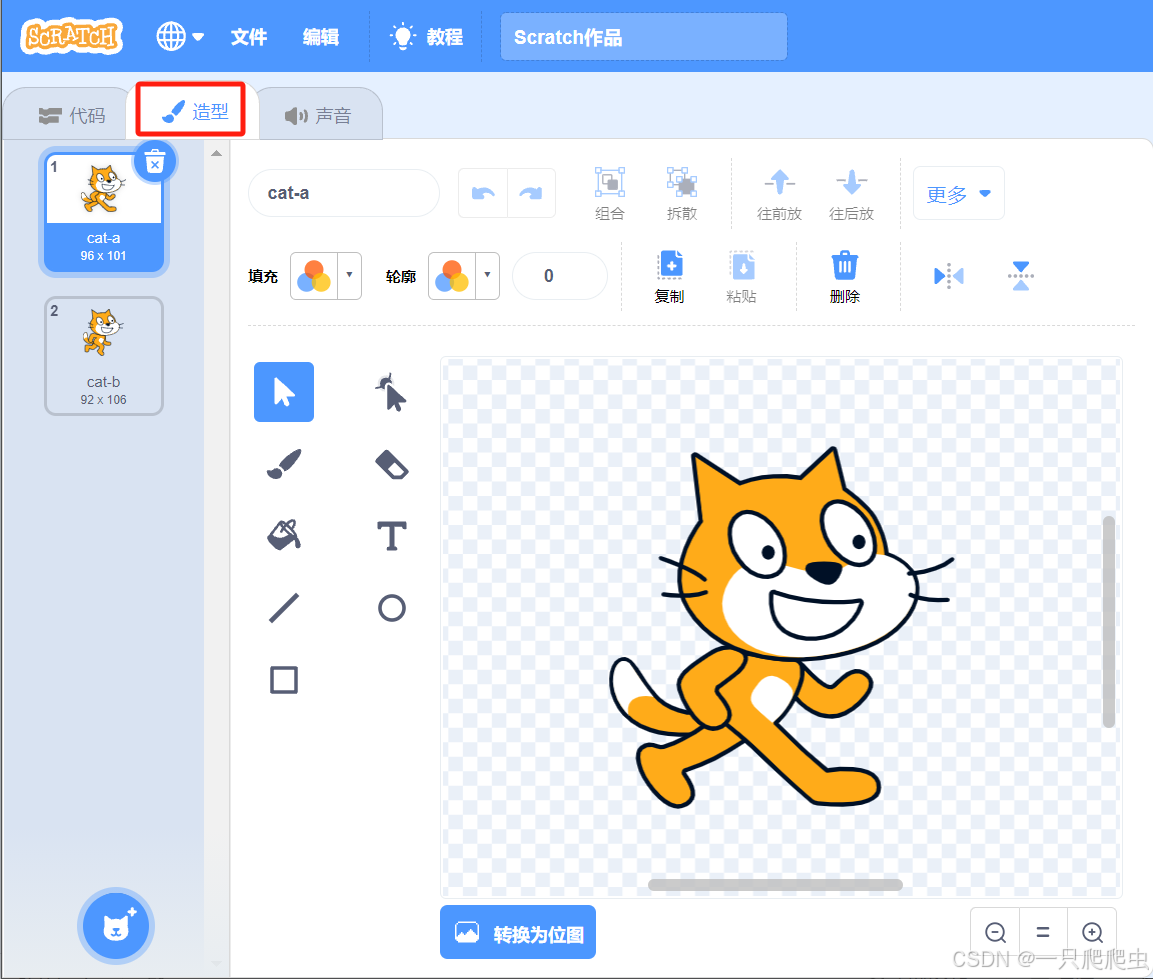Select the Rectangle tool
The image size is (1153, 979).
coord(284,680)
